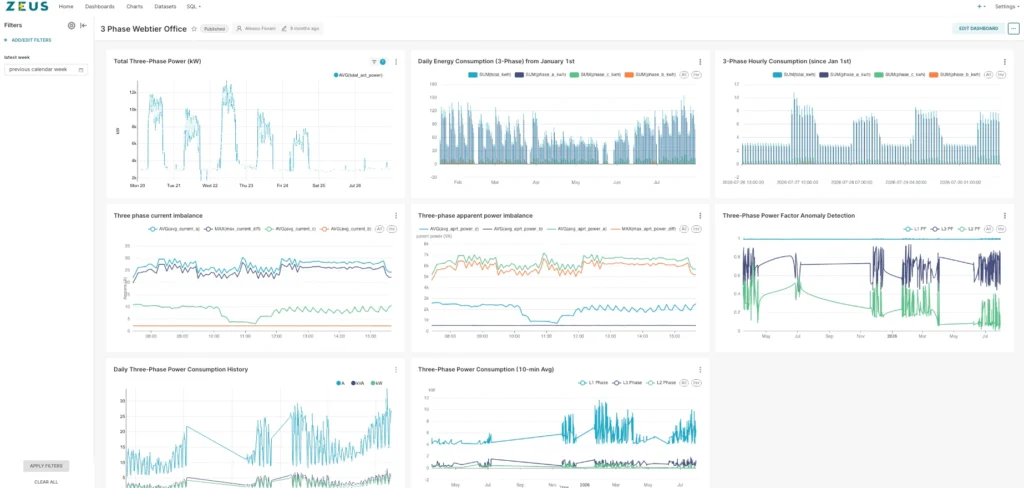1024x488 pixels.
Task: Favorite the 3 Phase Webtier Office dashboard
Action: pos(194,29)
